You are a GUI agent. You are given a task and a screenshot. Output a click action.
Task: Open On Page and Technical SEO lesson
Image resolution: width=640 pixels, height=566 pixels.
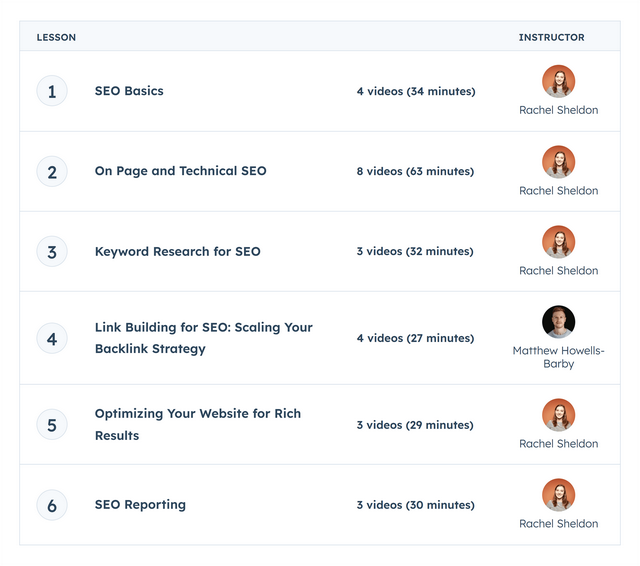pyautogui.click(x=180, y=171)
